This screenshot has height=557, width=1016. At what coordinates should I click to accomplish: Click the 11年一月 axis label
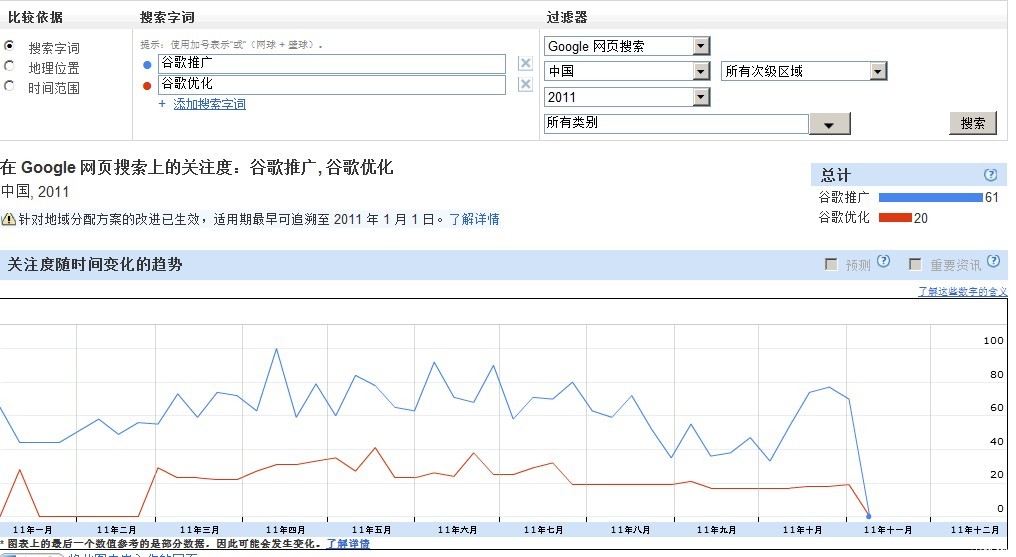32,530
